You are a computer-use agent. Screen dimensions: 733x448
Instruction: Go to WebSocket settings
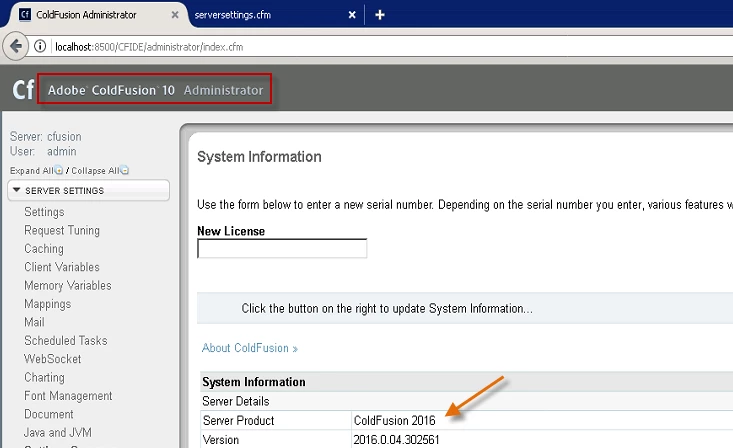click(x=53, y=359)
